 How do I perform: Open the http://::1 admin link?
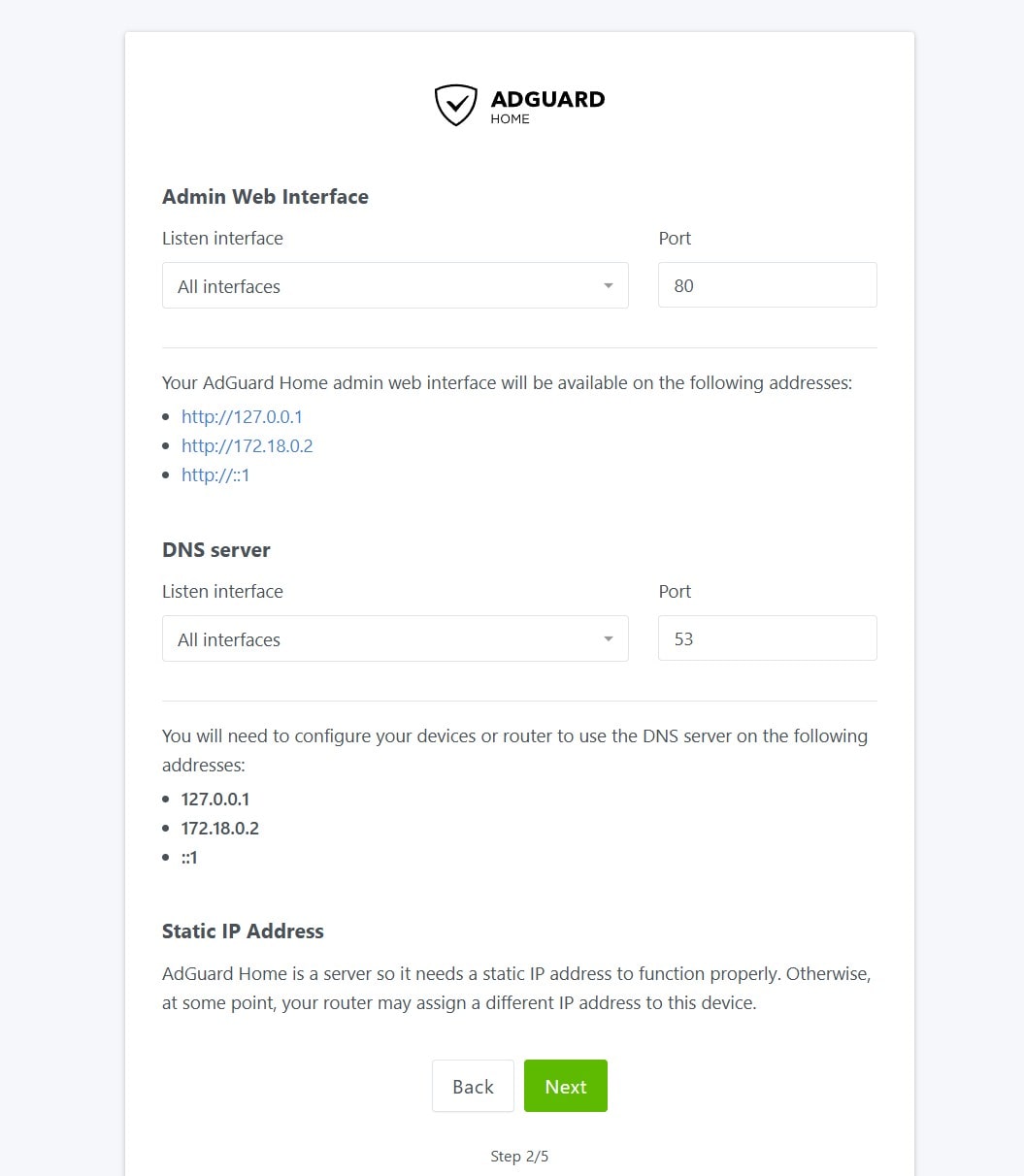click(x=215, y=475)
